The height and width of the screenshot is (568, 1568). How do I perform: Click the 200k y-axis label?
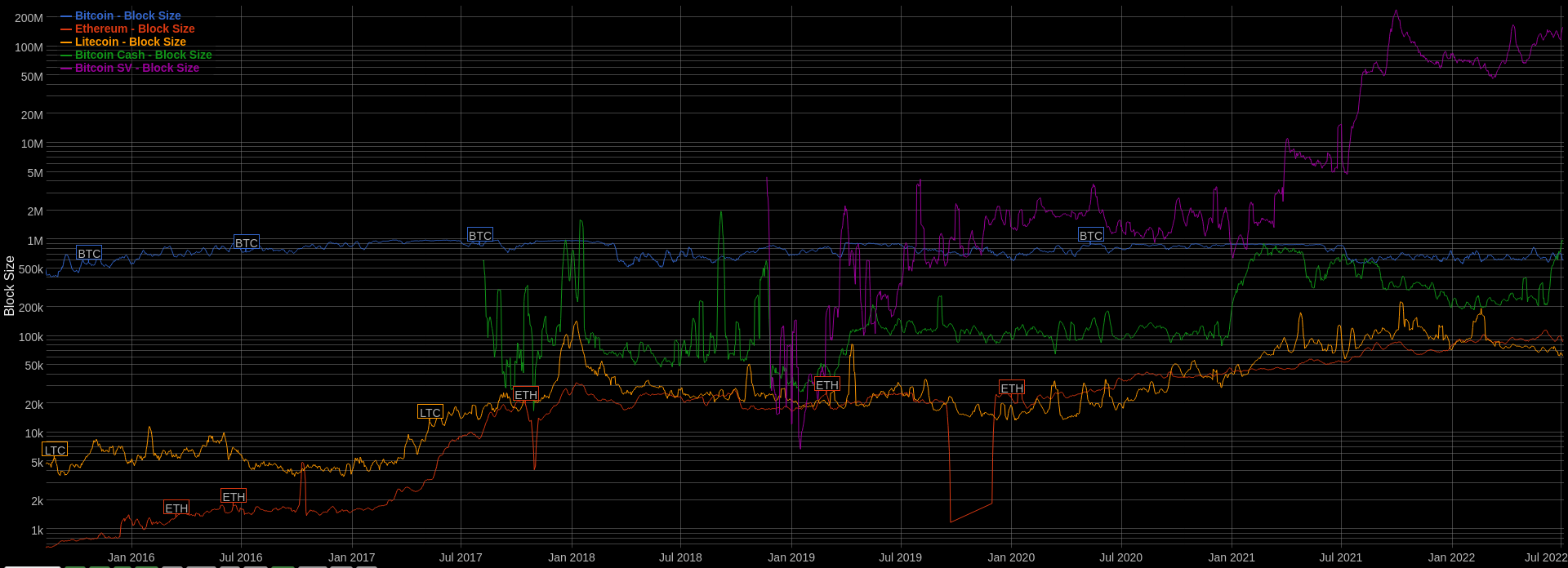pos(31,308)
